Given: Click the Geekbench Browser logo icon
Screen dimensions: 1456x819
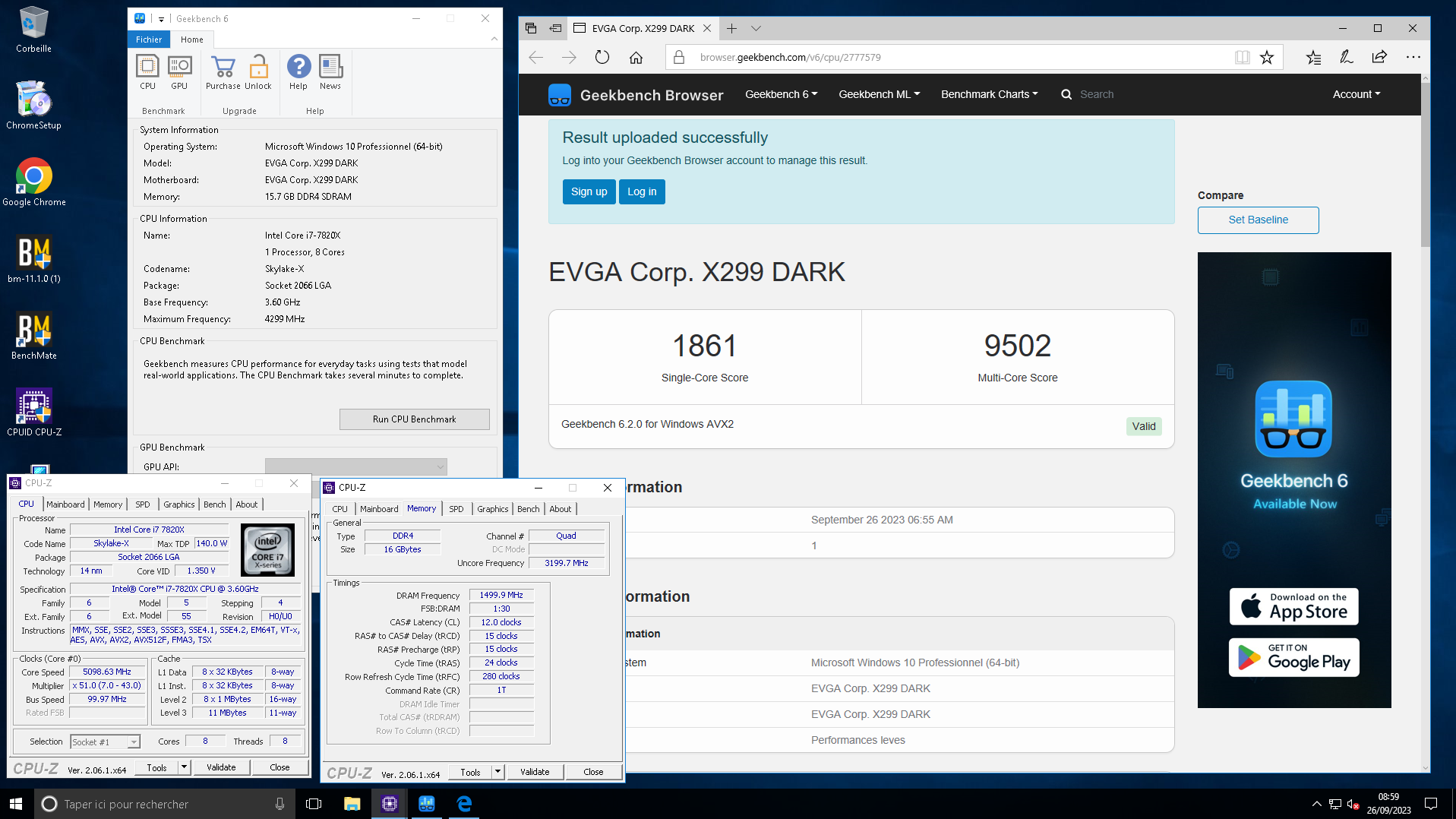Looking at the screenshot, I should coord(560,95).
